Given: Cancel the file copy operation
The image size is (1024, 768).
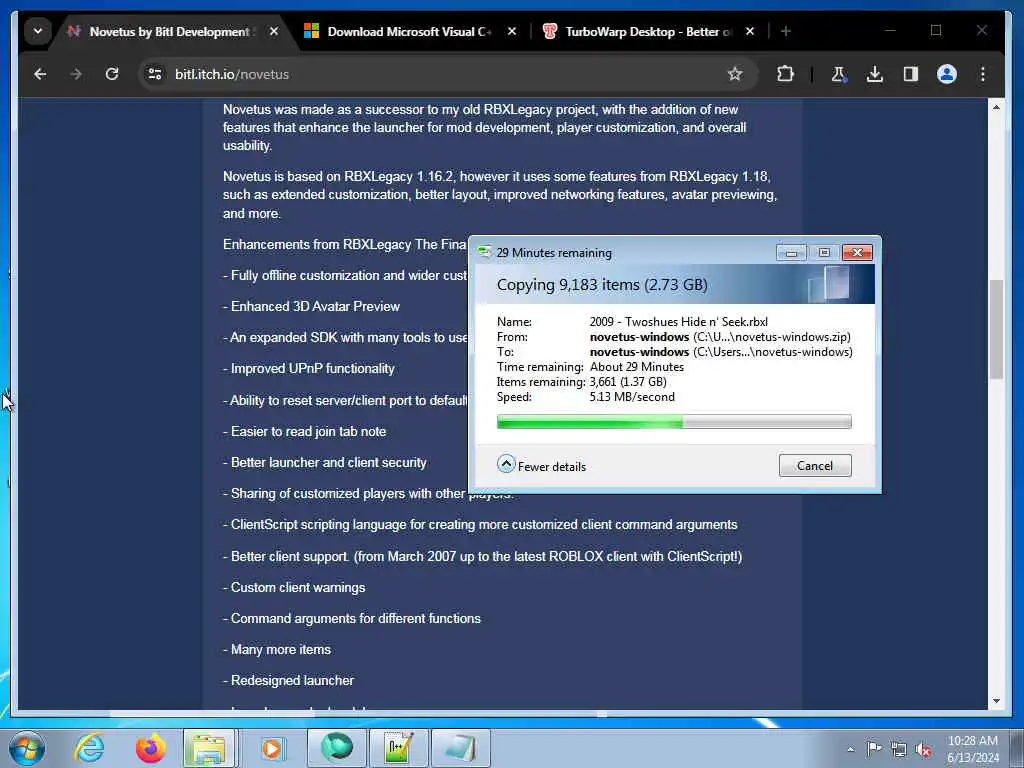Looking at the screenshot, I should click(814, 466).
